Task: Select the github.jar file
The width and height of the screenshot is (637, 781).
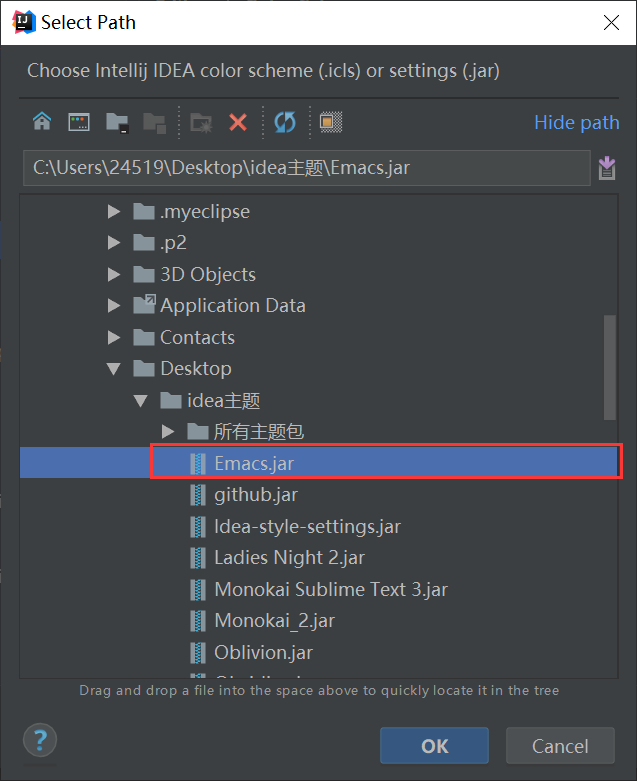Action: tap(319, 495)
